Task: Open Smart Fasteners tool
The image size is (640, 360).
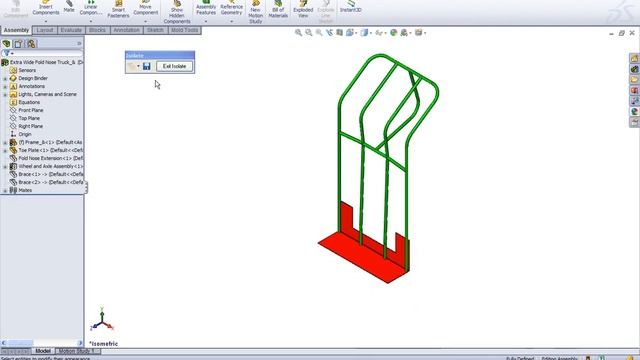Action: point(118,10)
